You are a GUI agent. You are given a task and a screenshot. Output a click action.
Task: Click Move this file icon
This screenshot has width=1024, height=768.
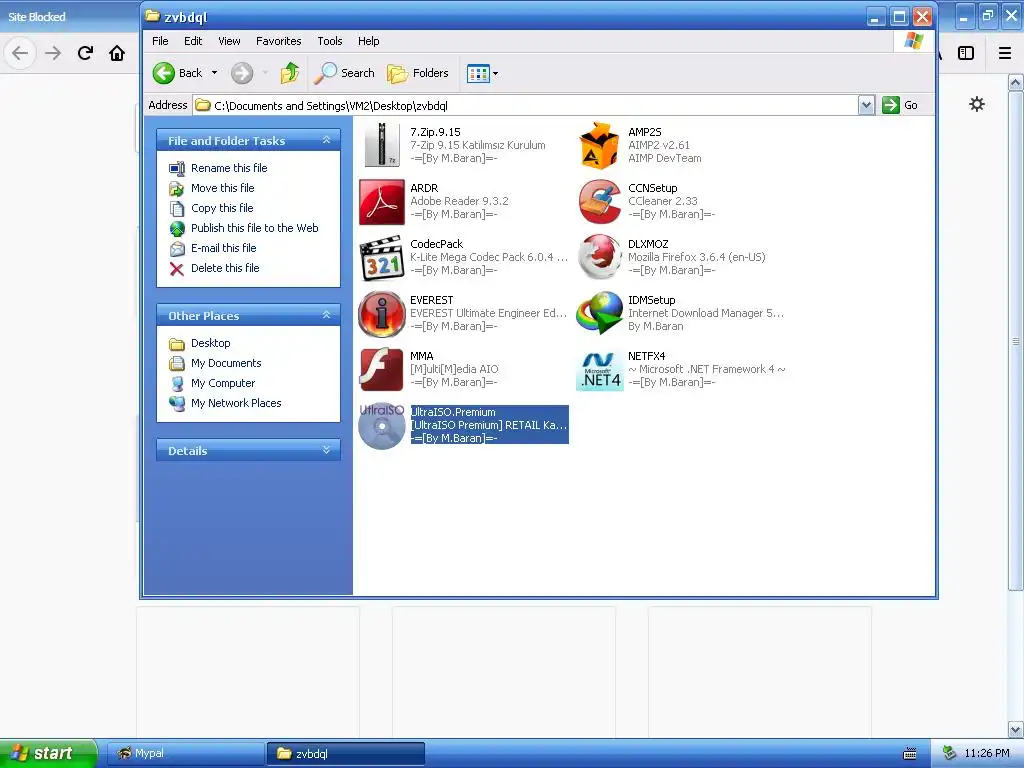[177, 189]
